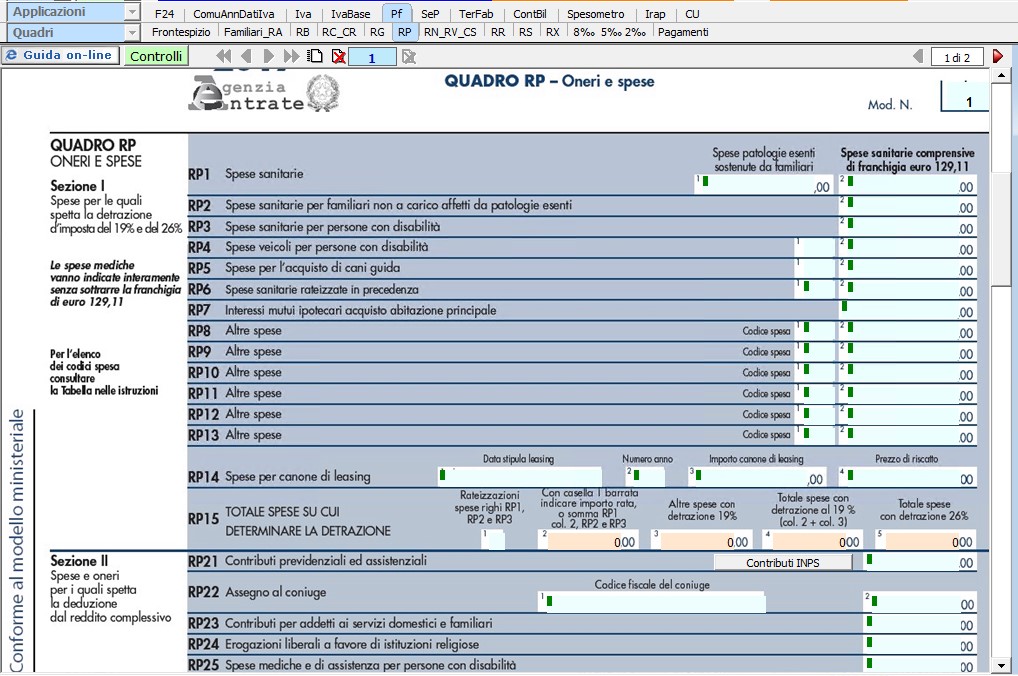Open the RB quadro tab
Image resolution: width=1018 pixels, height=676 pixels.
click(303, 32)
